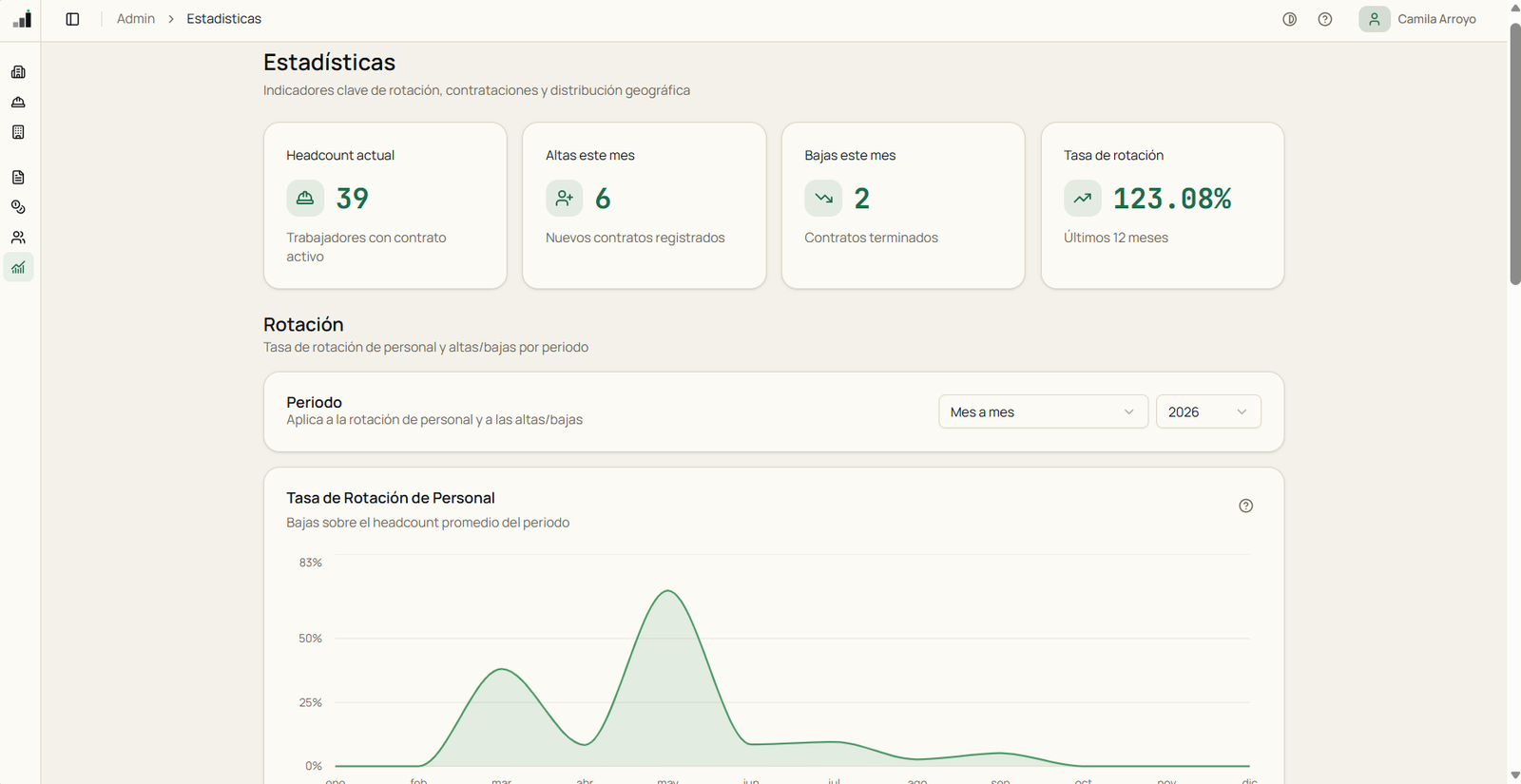Image resolution: width=1521 pixels, height=784 pixels.
Task: Click the 'Últimos 12 meses' caption
Action: pyautogui.click(x=1116, y=238)
